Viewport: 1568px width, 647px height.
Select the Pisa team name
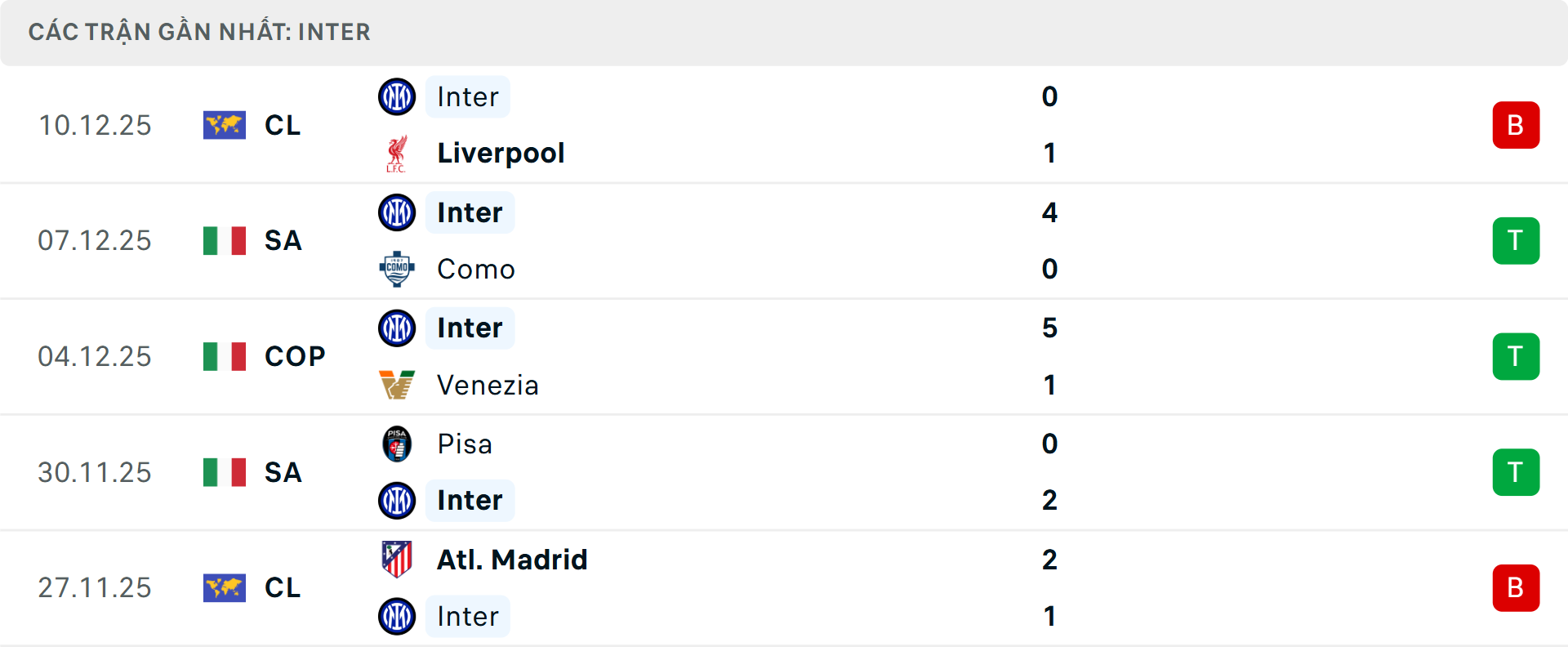tap(465, 444)
